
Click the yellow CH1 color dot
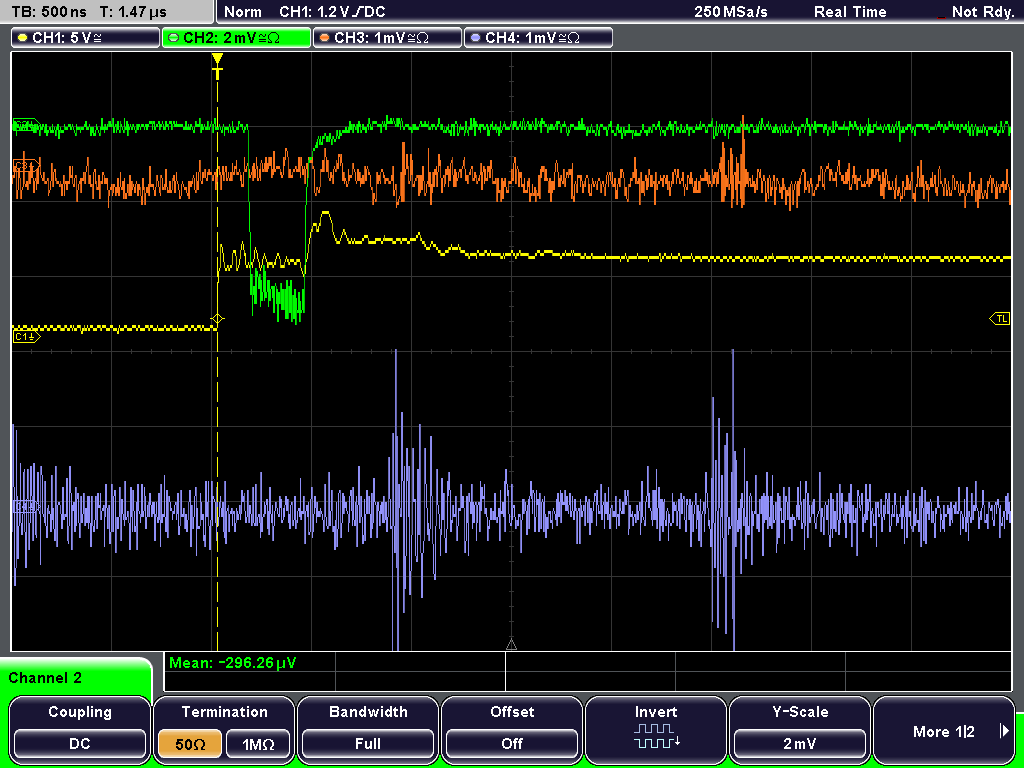(x=23, y=38)
